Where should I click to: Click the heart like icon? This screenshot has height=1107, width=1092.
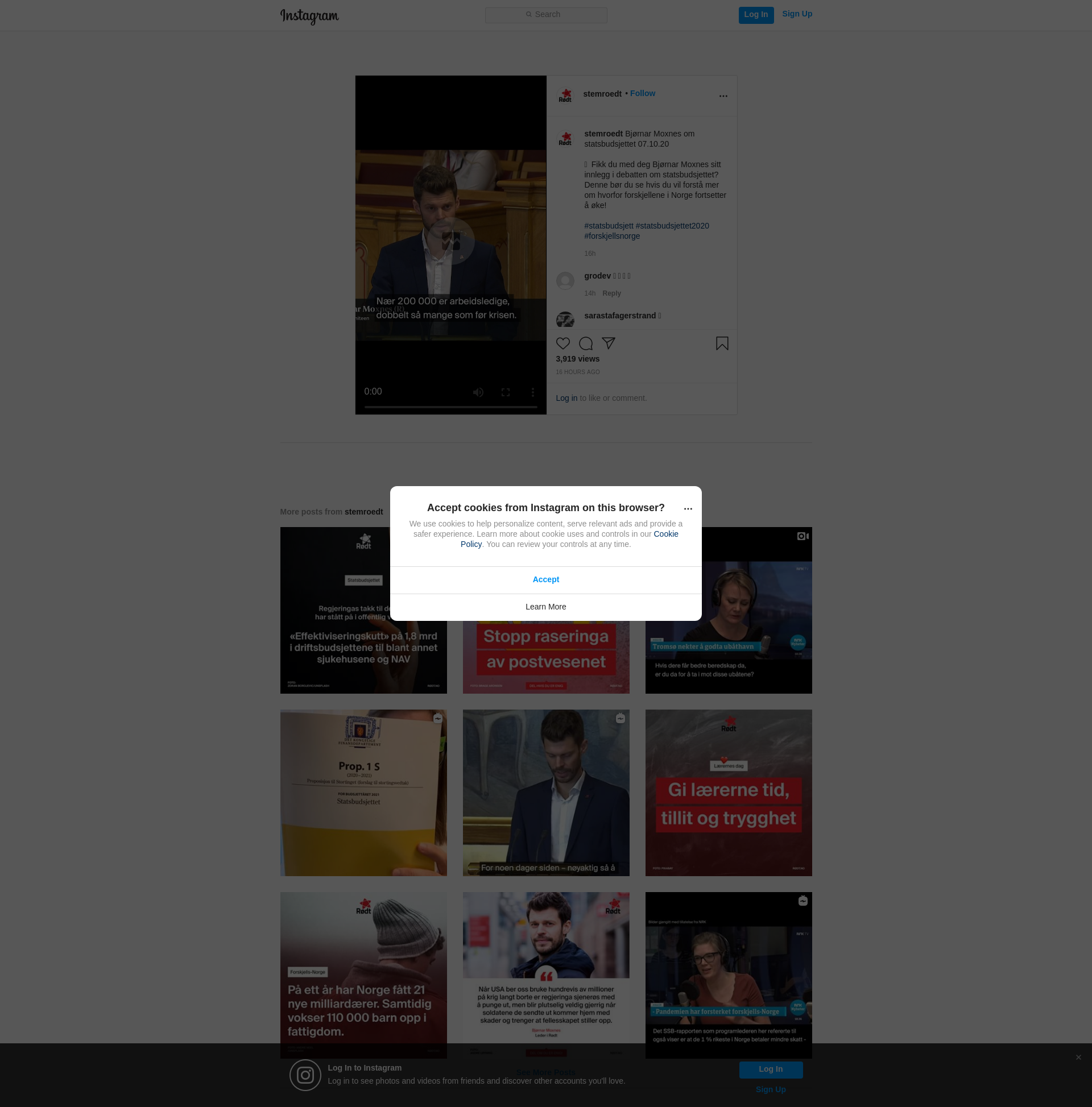(x=563, y=343)
